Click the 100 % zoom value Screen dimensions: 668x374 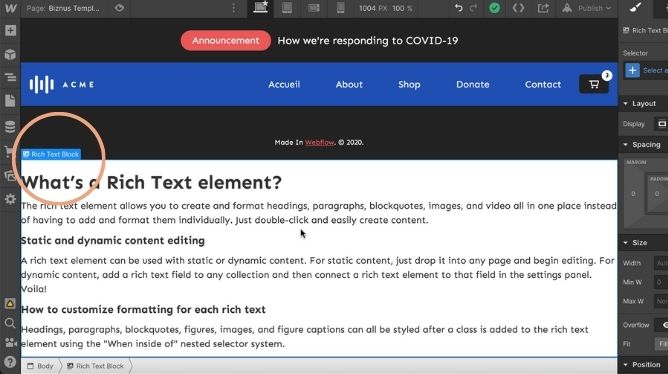click(402, 8)
